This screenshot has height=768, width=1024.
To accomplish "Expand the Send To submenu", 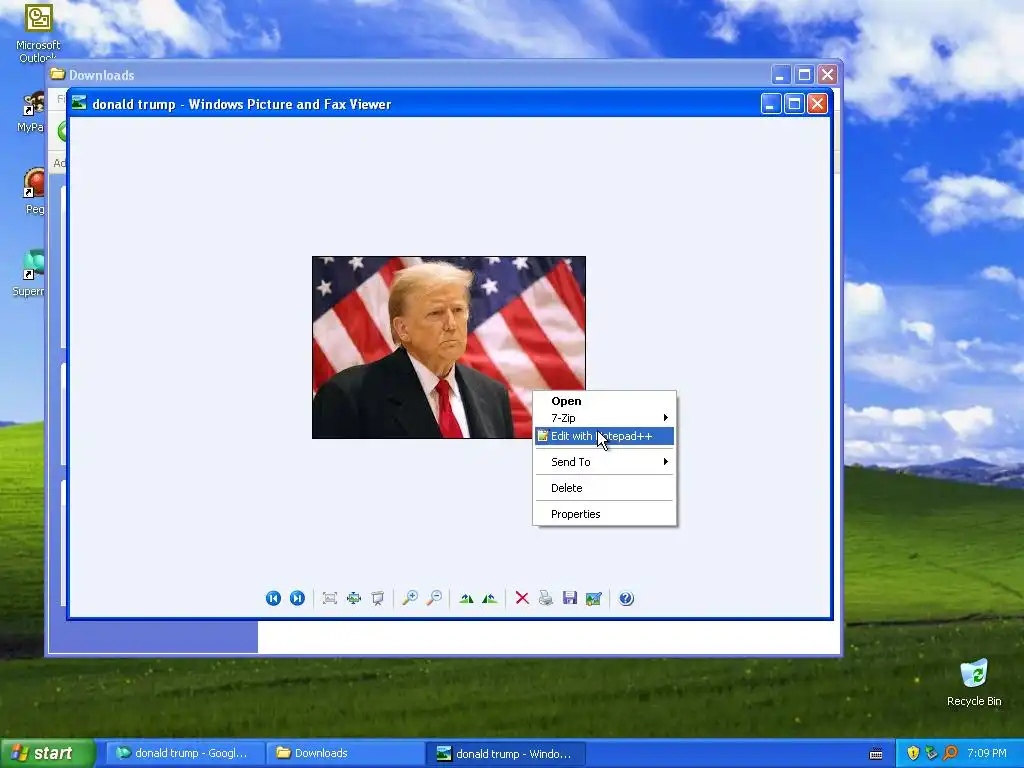I will pos(604,462).
